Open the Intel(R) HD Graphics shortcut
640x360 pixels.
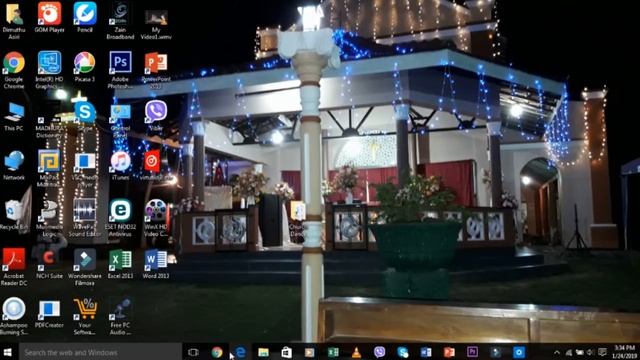(49, 70)
